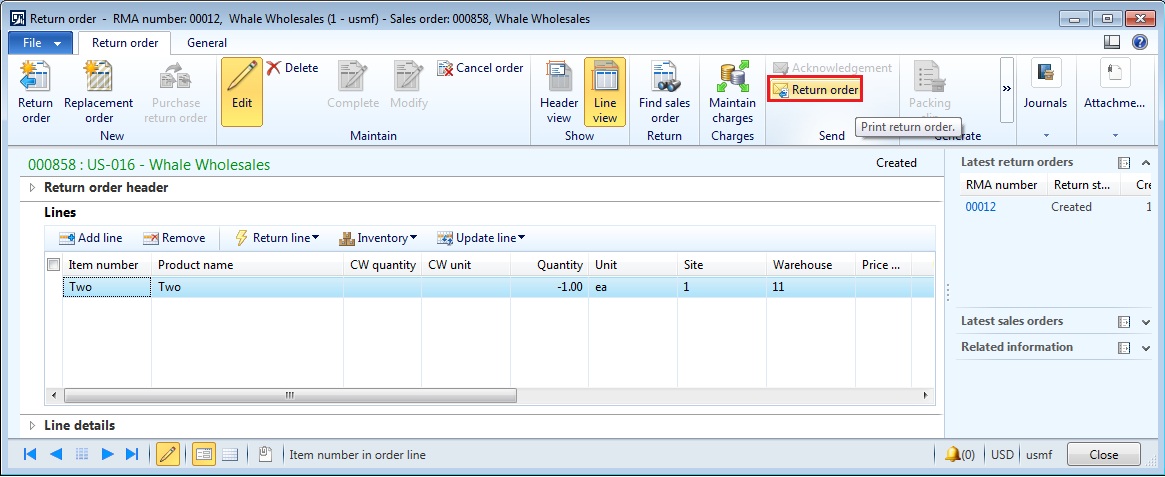1165x477 pixels.
Task: Expand the Line details section
Action: click(x=32, y=426)
